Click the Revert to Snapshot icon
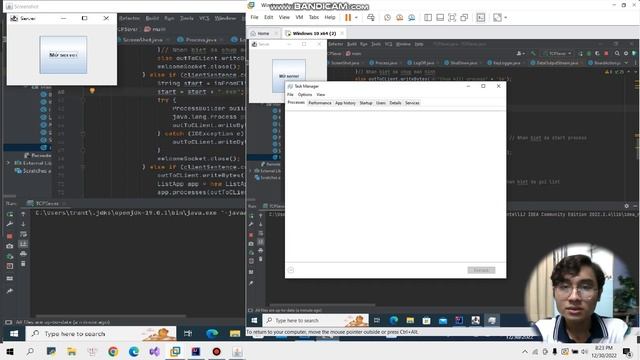Screen dimensions: 640x360 coord(400,18)
